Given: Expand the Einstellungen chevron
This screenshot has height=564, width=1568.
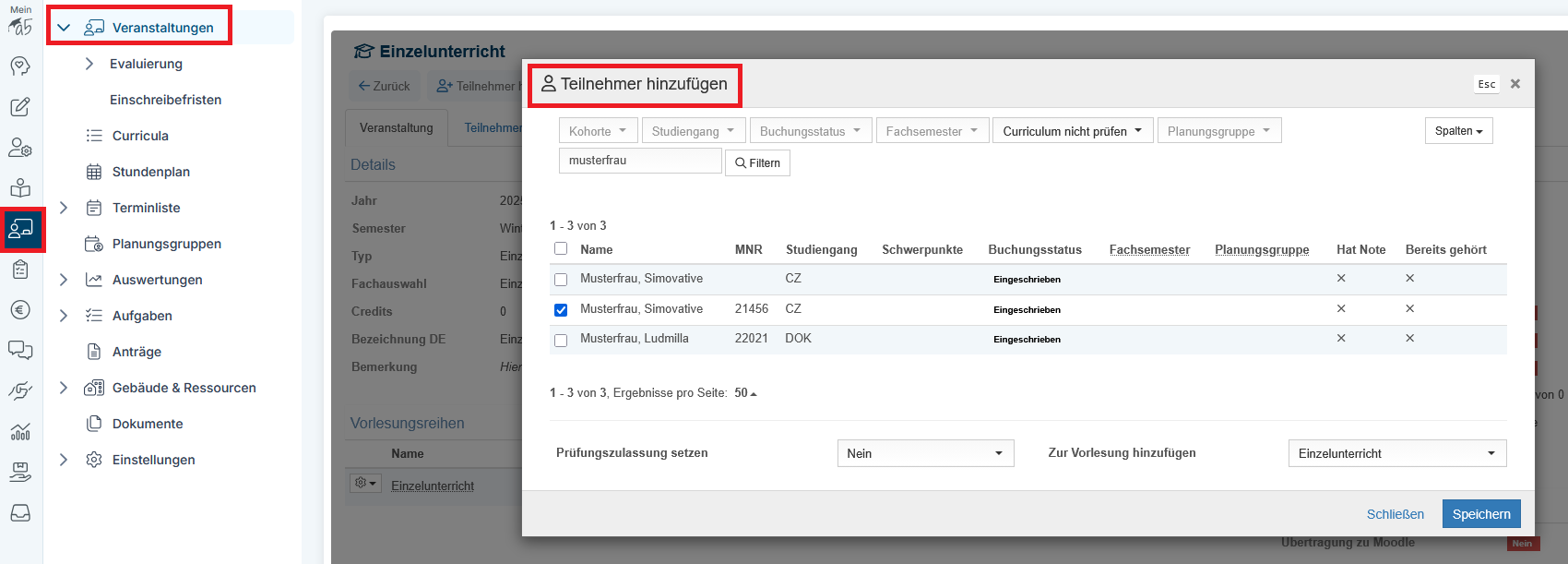Looking at the screenshot, I should tap(64, 460).
